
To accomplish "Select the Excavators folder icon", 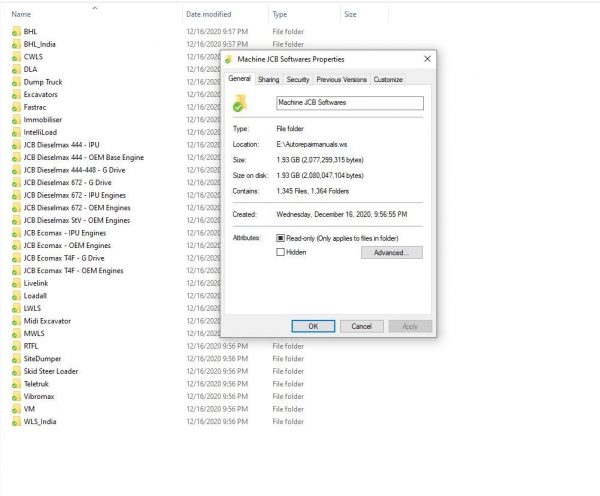I will (16, 95).
